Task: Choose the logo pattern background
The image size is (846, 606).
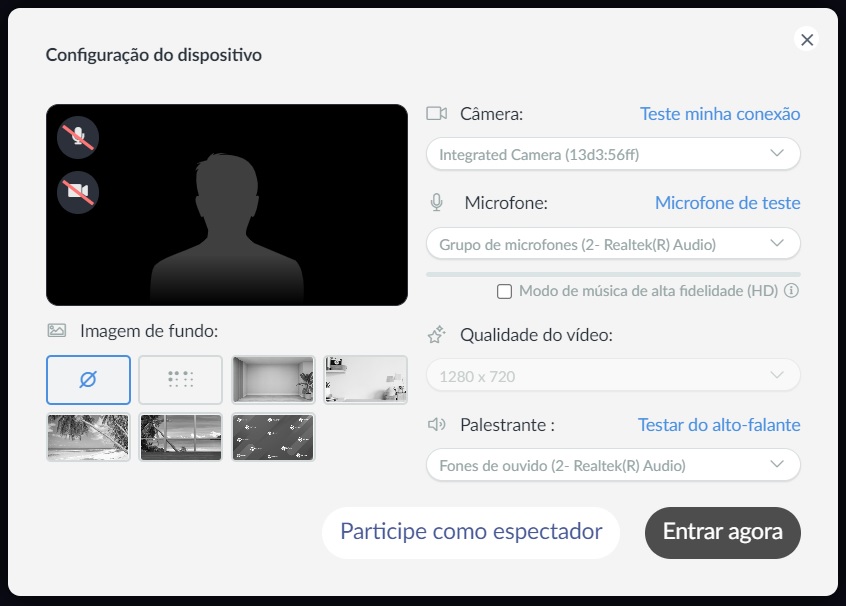Action: 273,437
